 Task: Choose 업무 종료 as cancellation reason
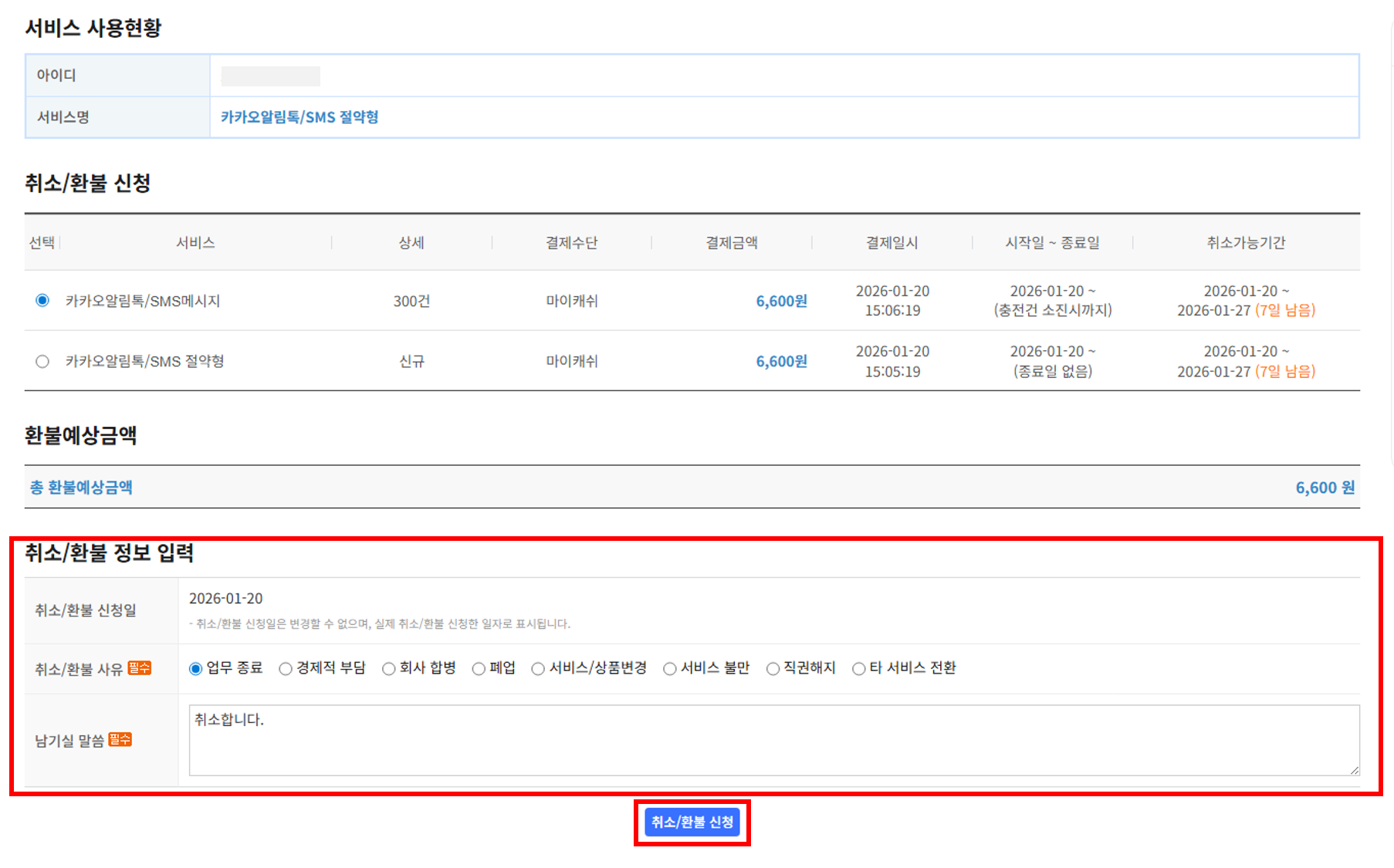pyautogui.click(x=195, y=668)
